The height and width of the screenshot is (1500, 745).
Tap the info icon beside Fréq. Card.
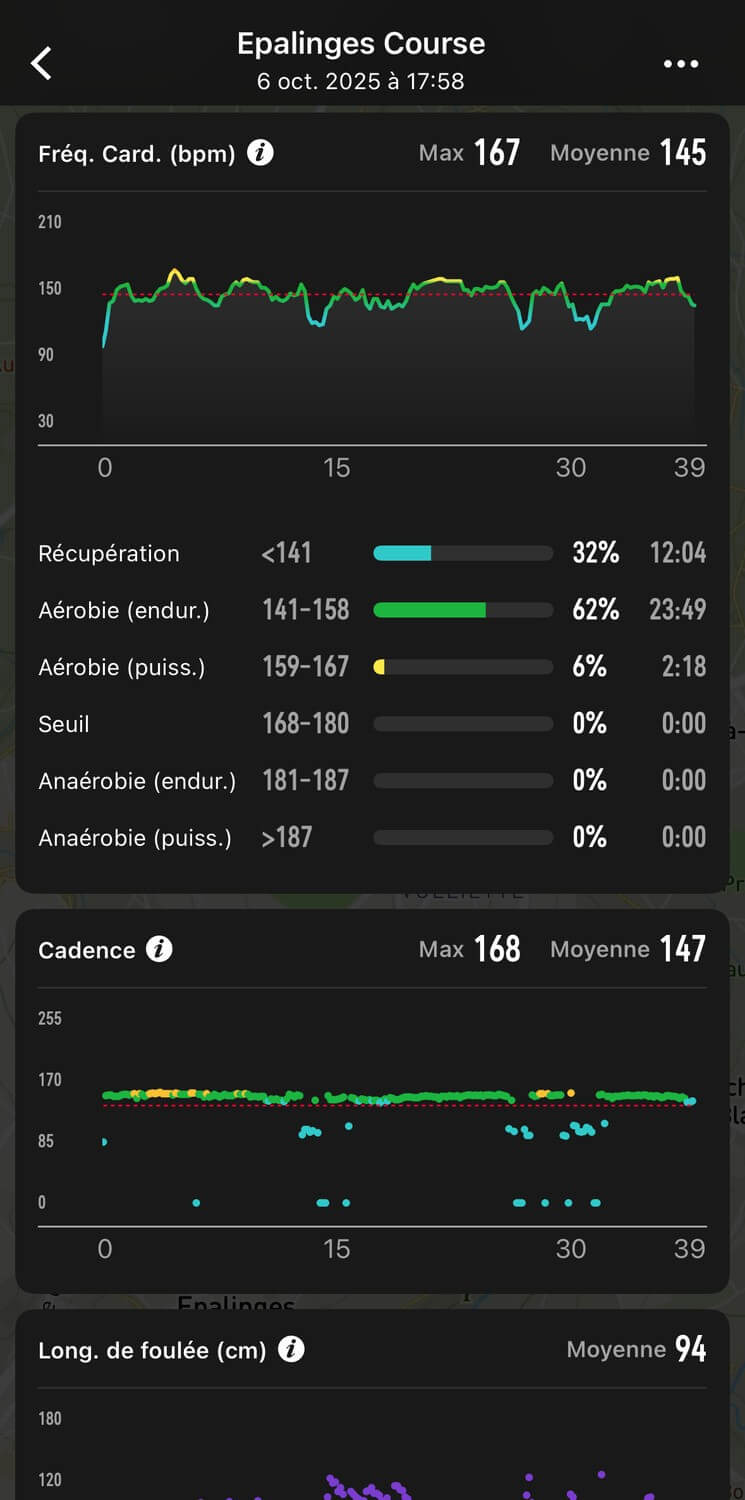tap(260, 153)
